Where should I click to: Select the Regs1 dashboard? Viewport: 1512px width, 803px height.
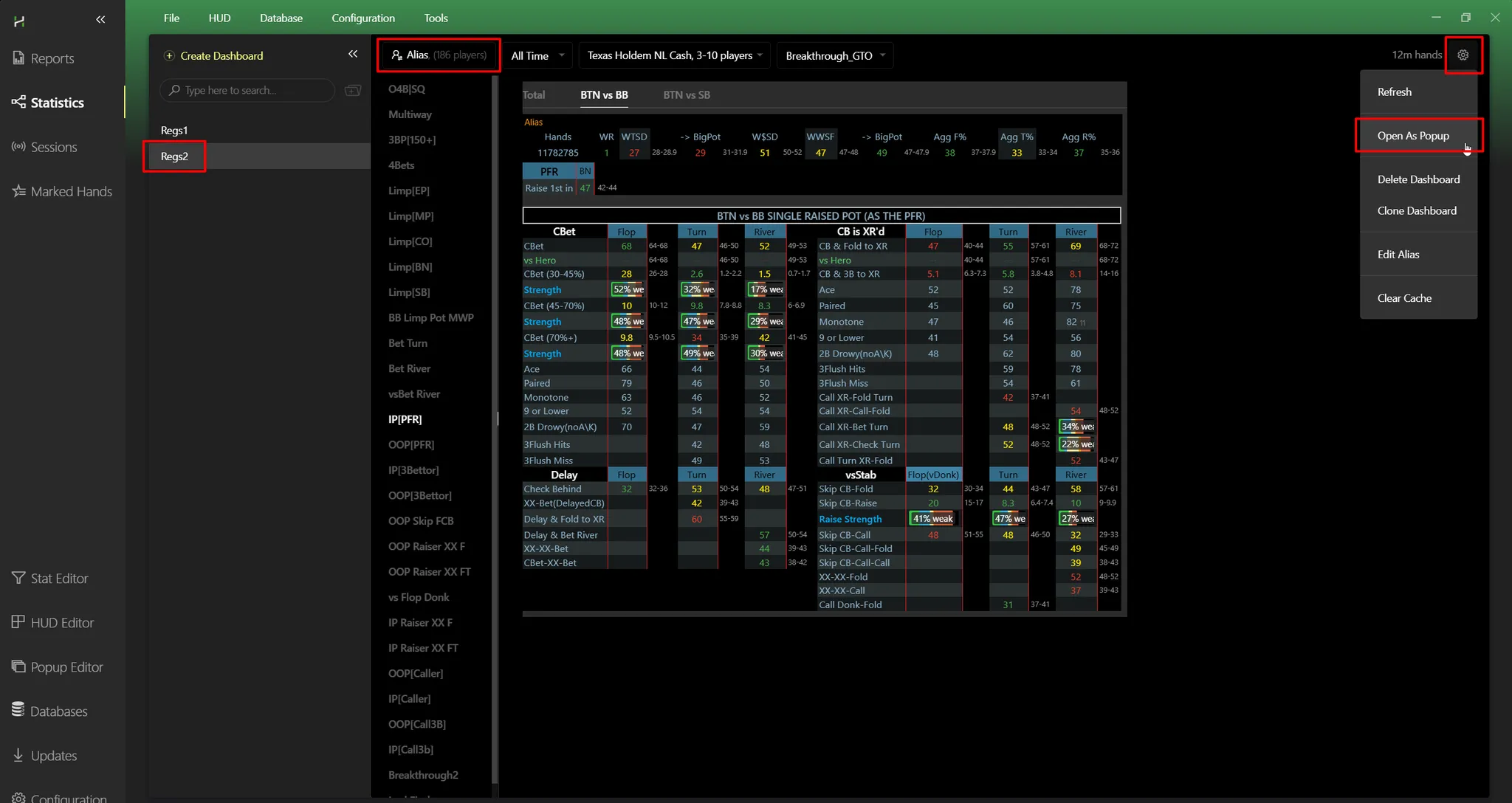[174, 131]
